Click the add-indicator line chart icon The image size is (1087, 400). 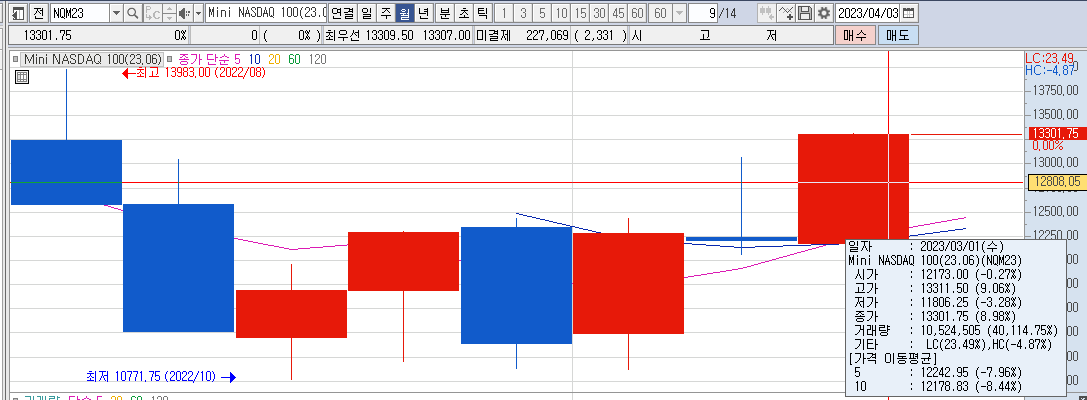tap(785, 13)
